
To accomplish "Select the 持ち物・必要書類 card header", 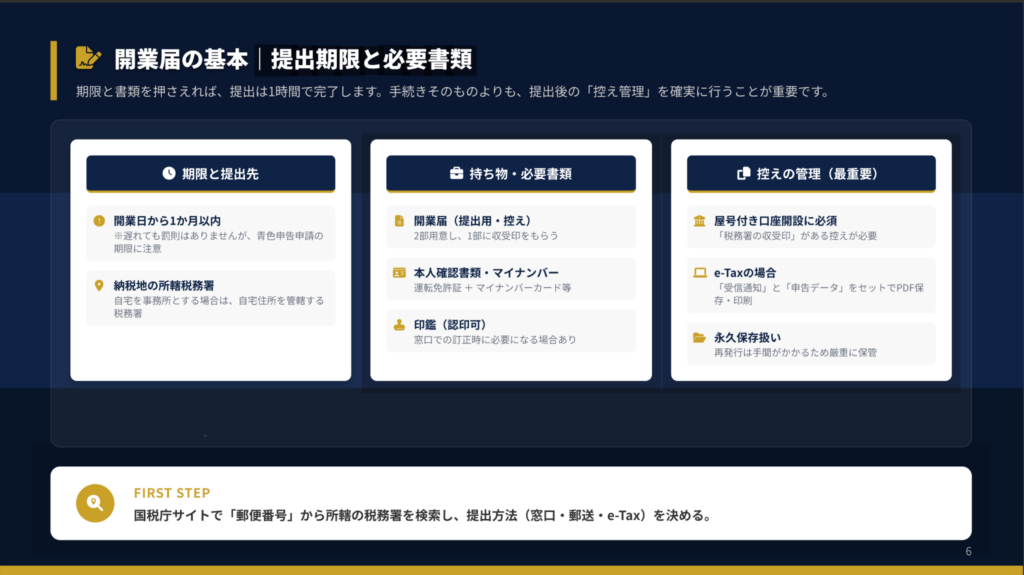I will click(x=510, y=173).
